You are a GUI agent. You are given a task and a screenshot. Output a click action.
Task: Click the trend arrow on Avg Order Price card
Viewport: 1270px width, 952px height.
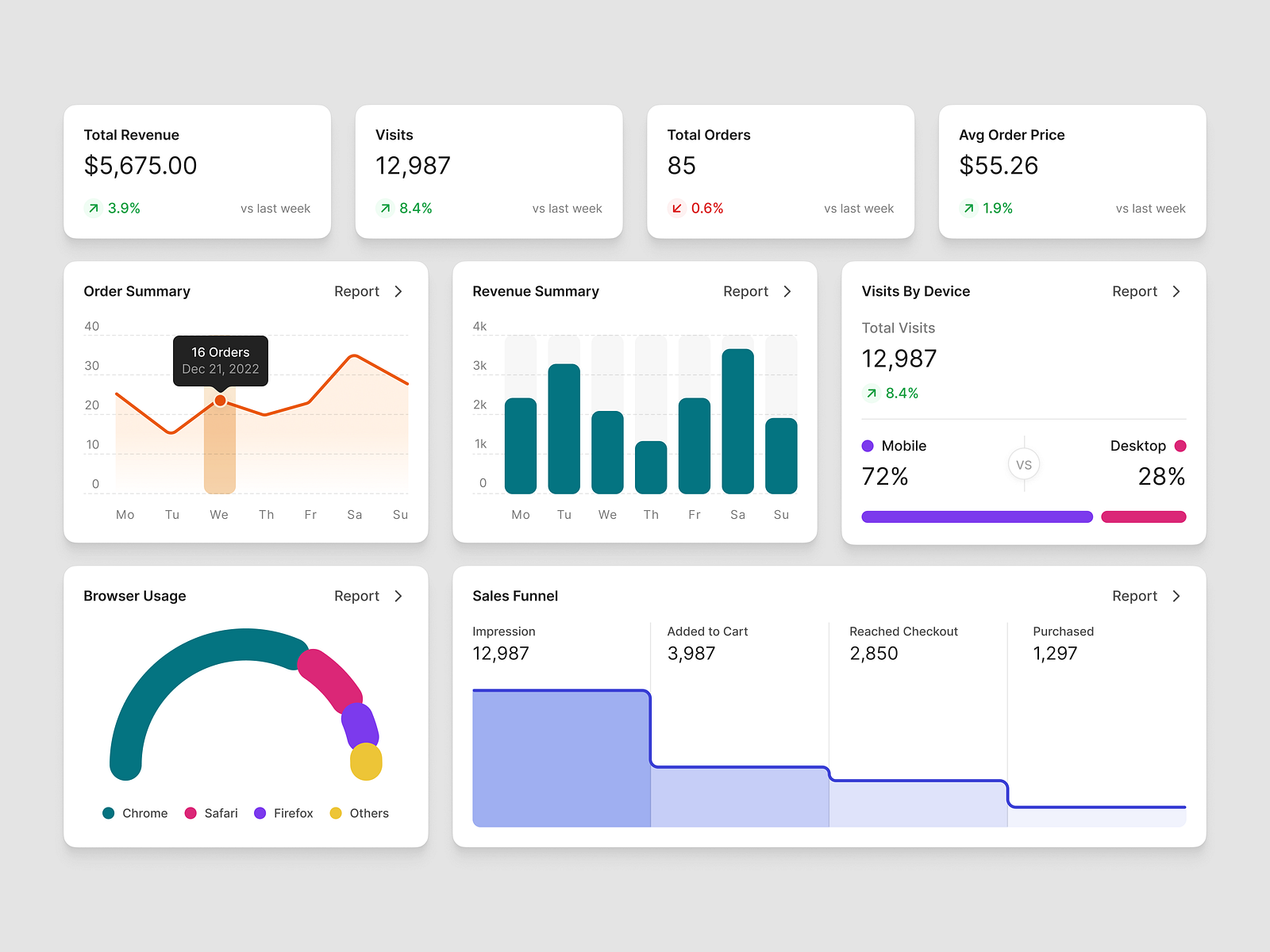(968, 208)
